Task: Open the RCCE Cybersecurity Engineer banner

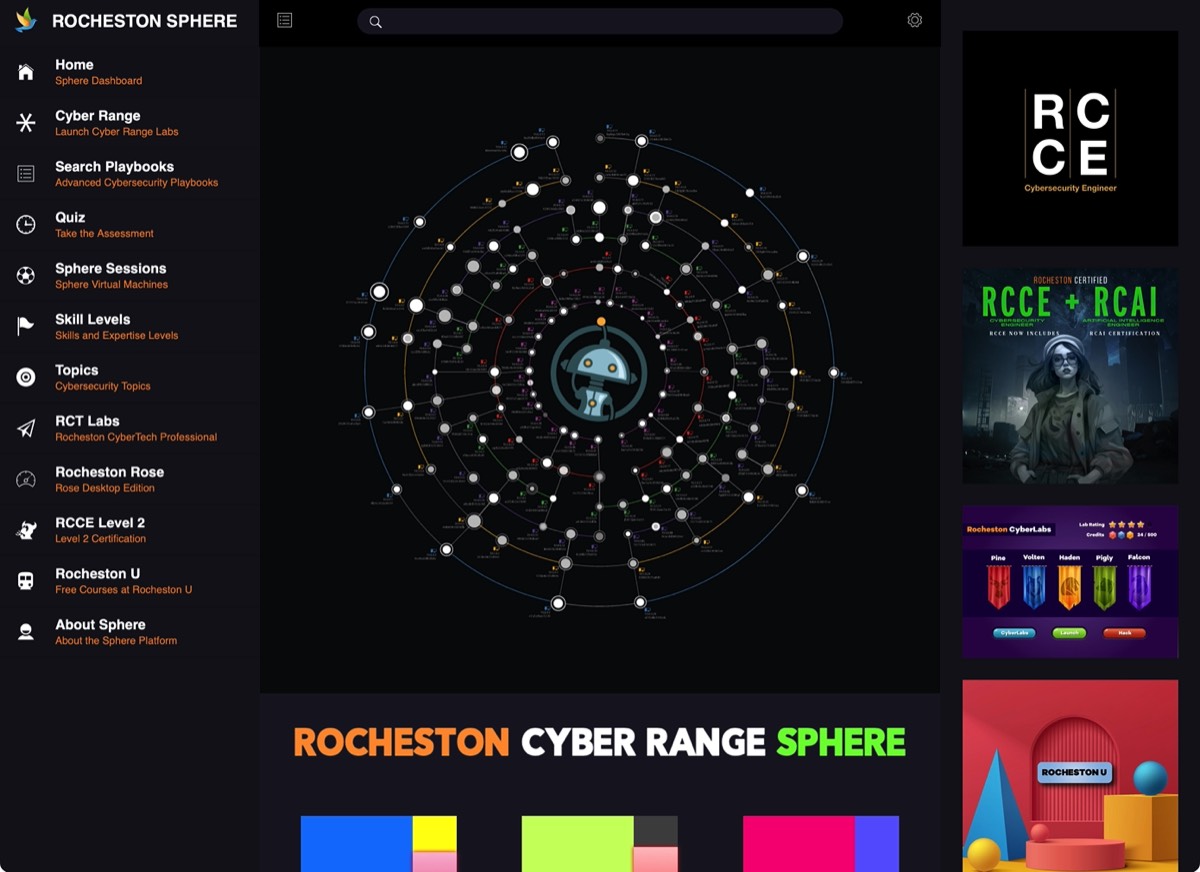Action: click(x=1070, y=138)
